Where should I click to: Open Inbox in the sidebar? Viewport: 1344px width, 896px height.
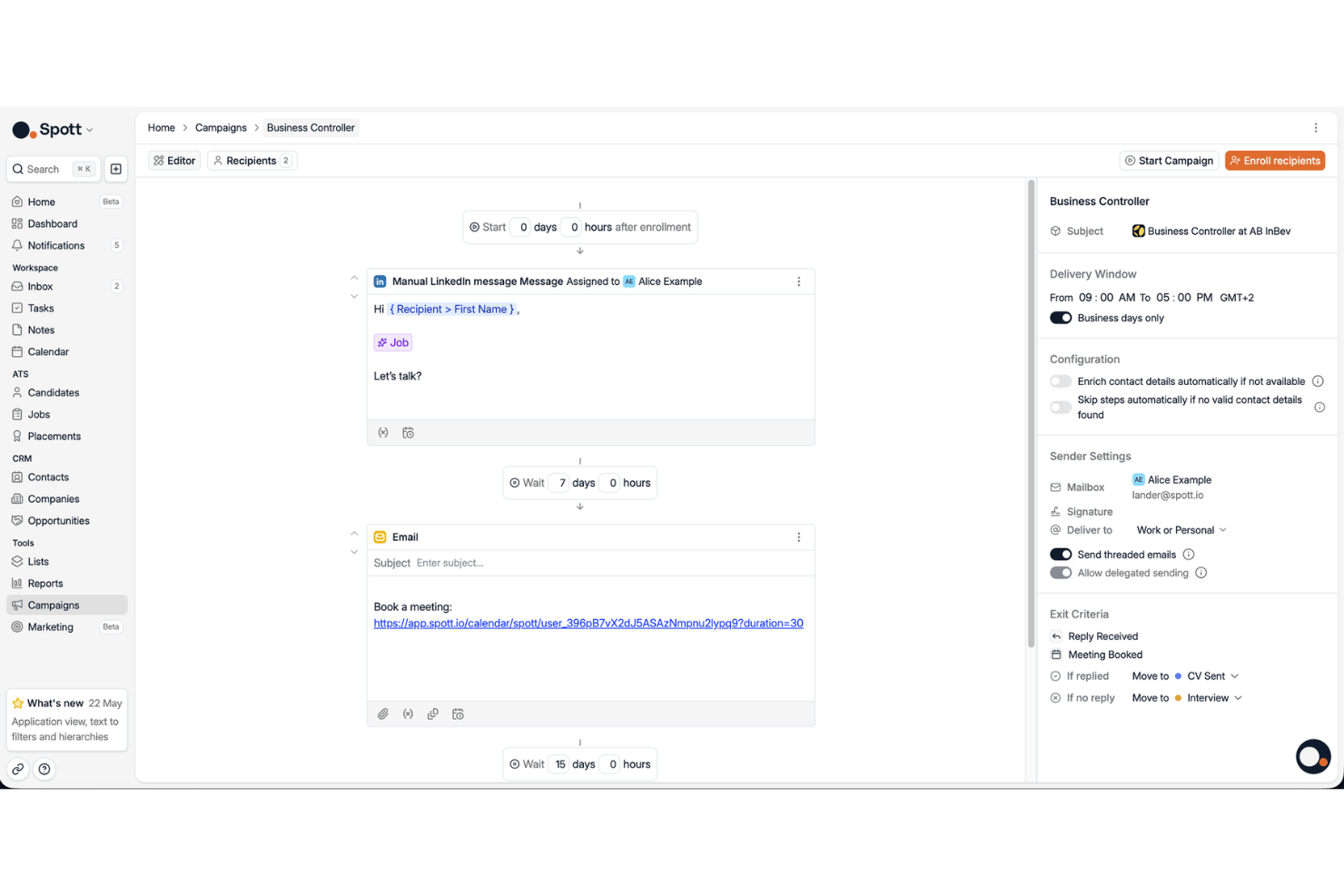67,287
